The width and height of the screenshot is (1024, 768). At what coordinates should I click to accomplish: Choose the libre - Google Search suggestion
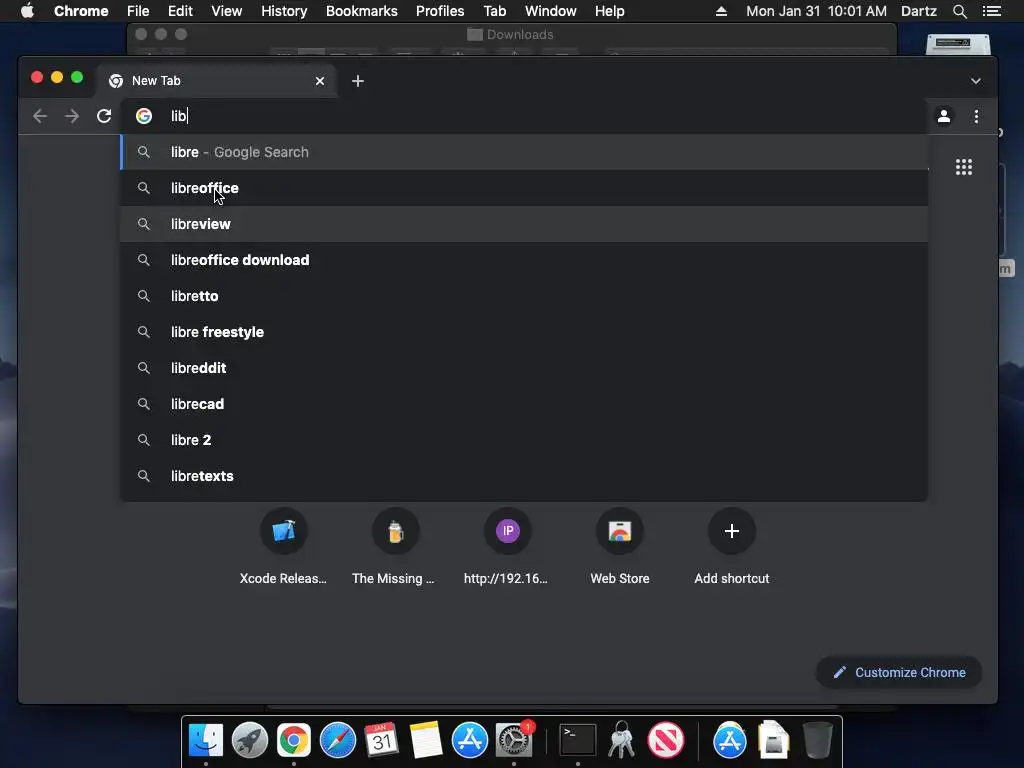(x=524, y=152)
